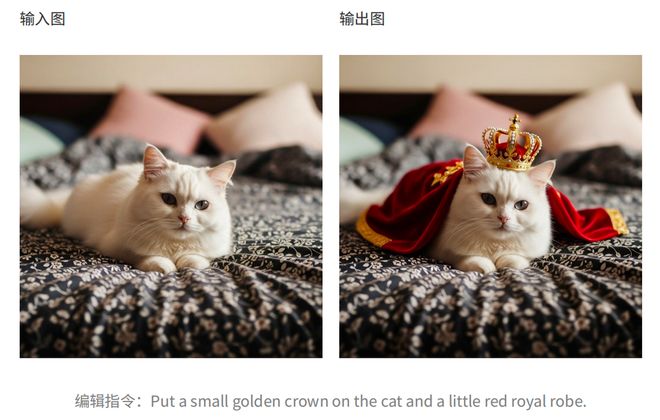Click the cat's face in the input image
Viewport: 660px width, 420px height.
click(185, 200)
